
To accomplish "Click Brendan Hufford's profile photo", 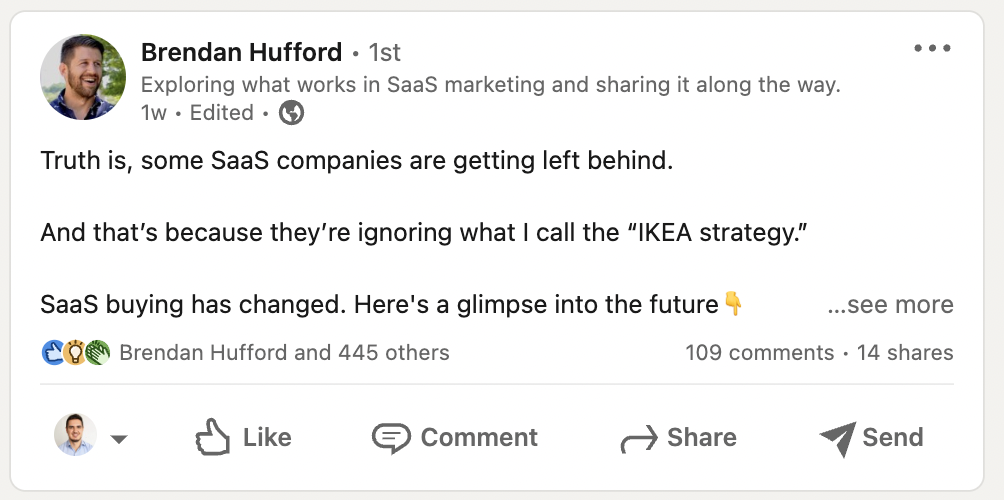I will (83, 77).
